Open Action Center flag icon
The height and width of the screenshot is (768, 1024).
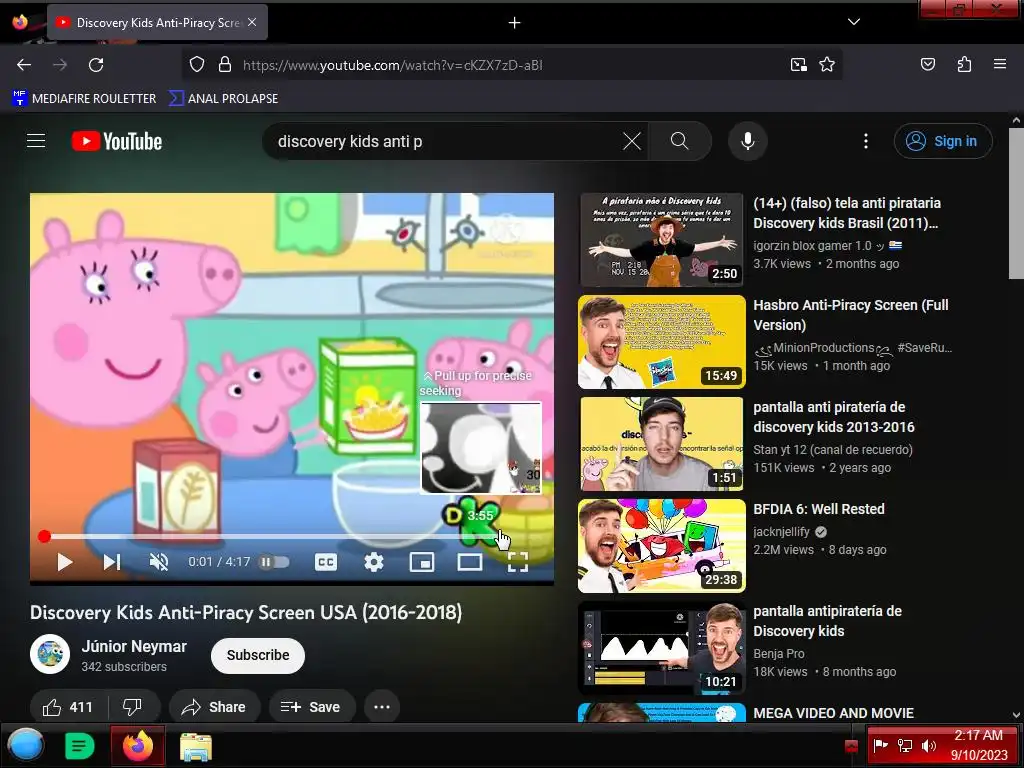881,745
